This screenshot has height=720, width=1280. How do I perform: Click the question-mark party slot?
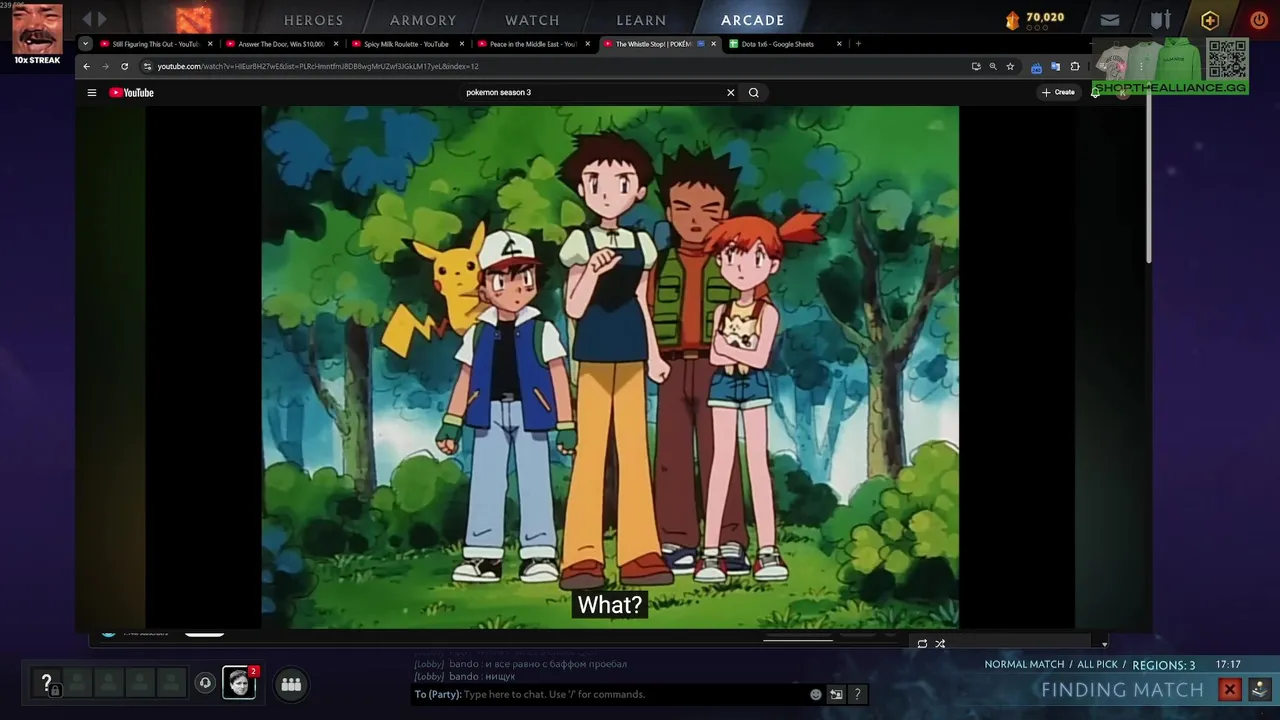tap(46, 684)
